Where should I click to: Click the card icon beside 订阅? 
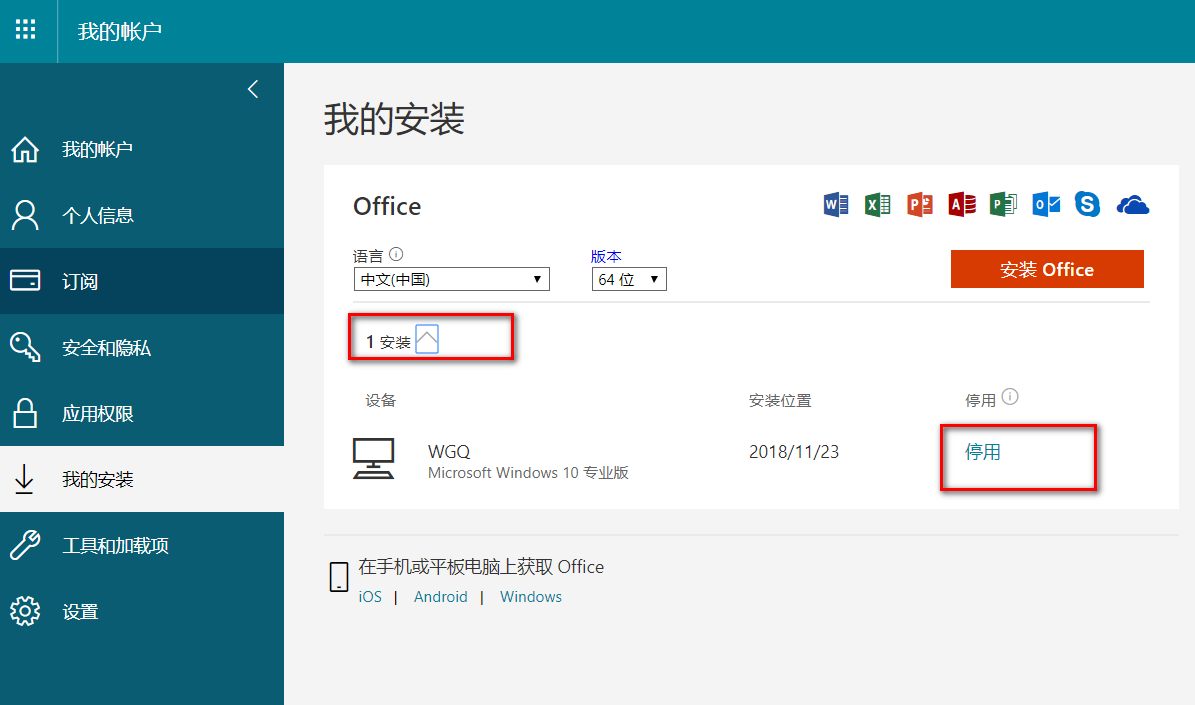pyautogui.click(x=25, y=280)
